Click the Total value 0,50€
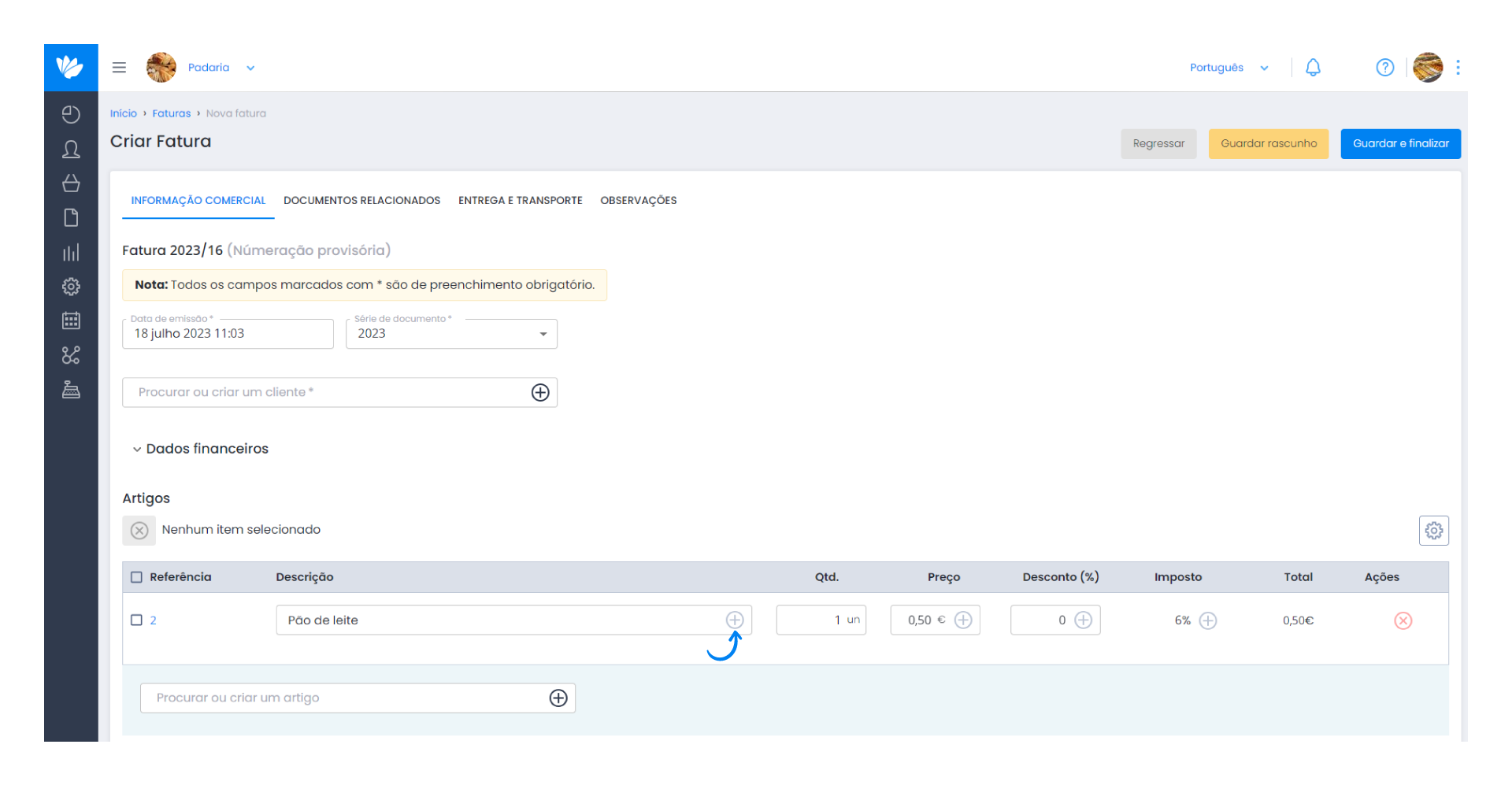Image resolution: width=1512 pixels, height=785 pixels. pyautogui.click(x=1298, y=620)
